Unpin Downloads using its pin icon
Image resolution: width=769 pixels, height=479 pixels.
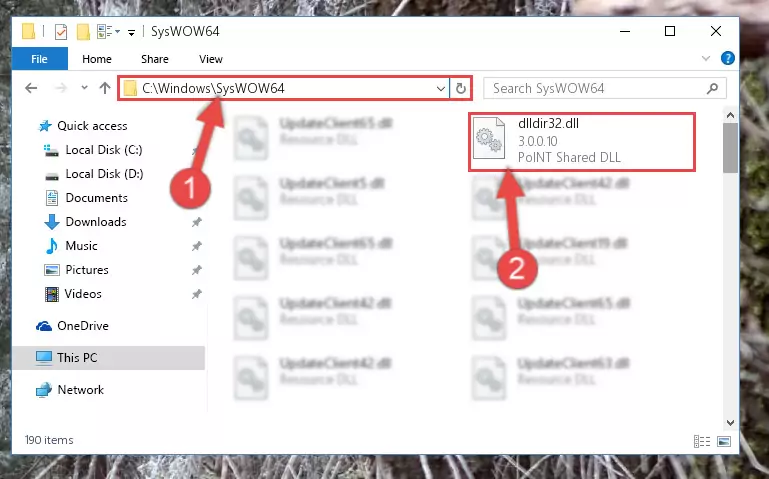[197, 222]
